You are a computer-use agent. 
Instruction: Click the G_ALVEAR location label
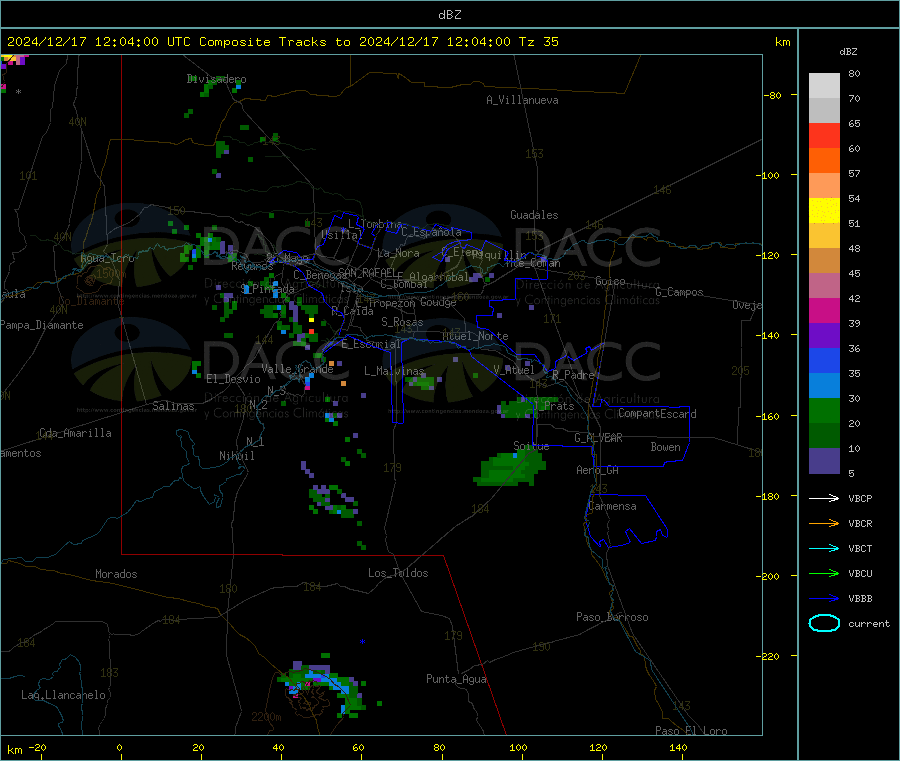click(598, 438)
